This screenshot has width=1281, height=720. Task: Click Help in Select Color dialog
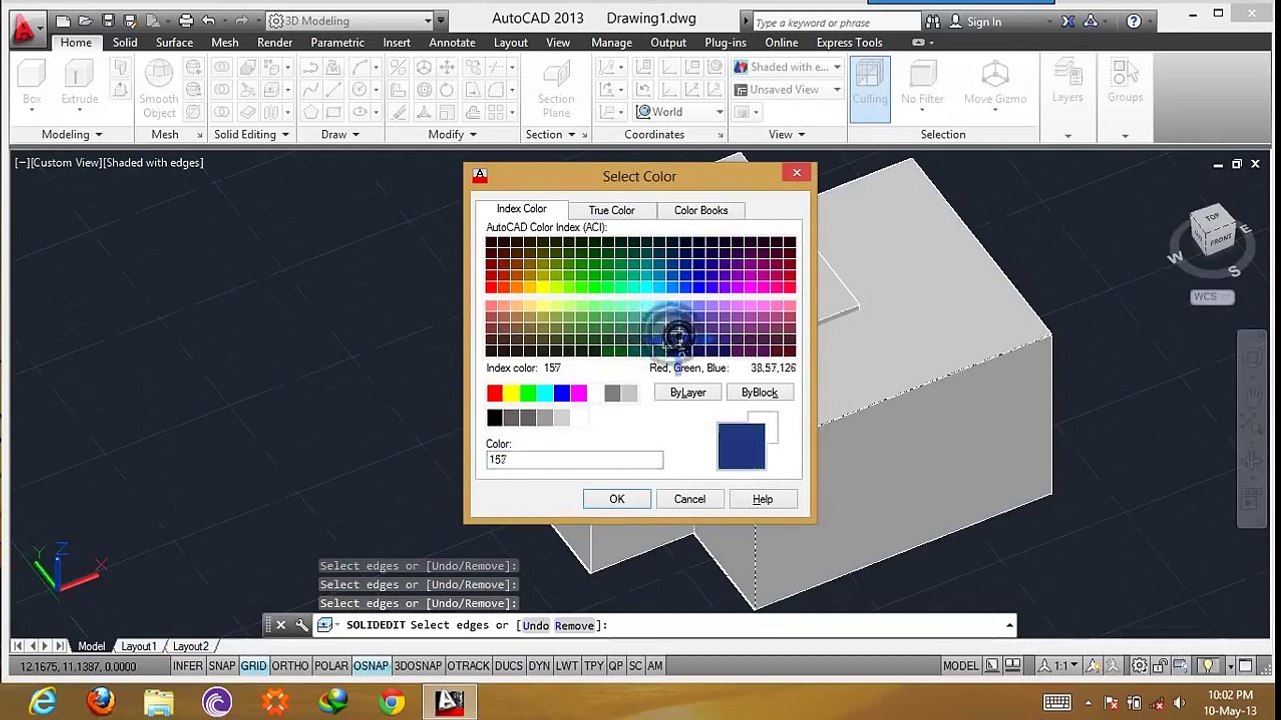click(x=762, y=499)
